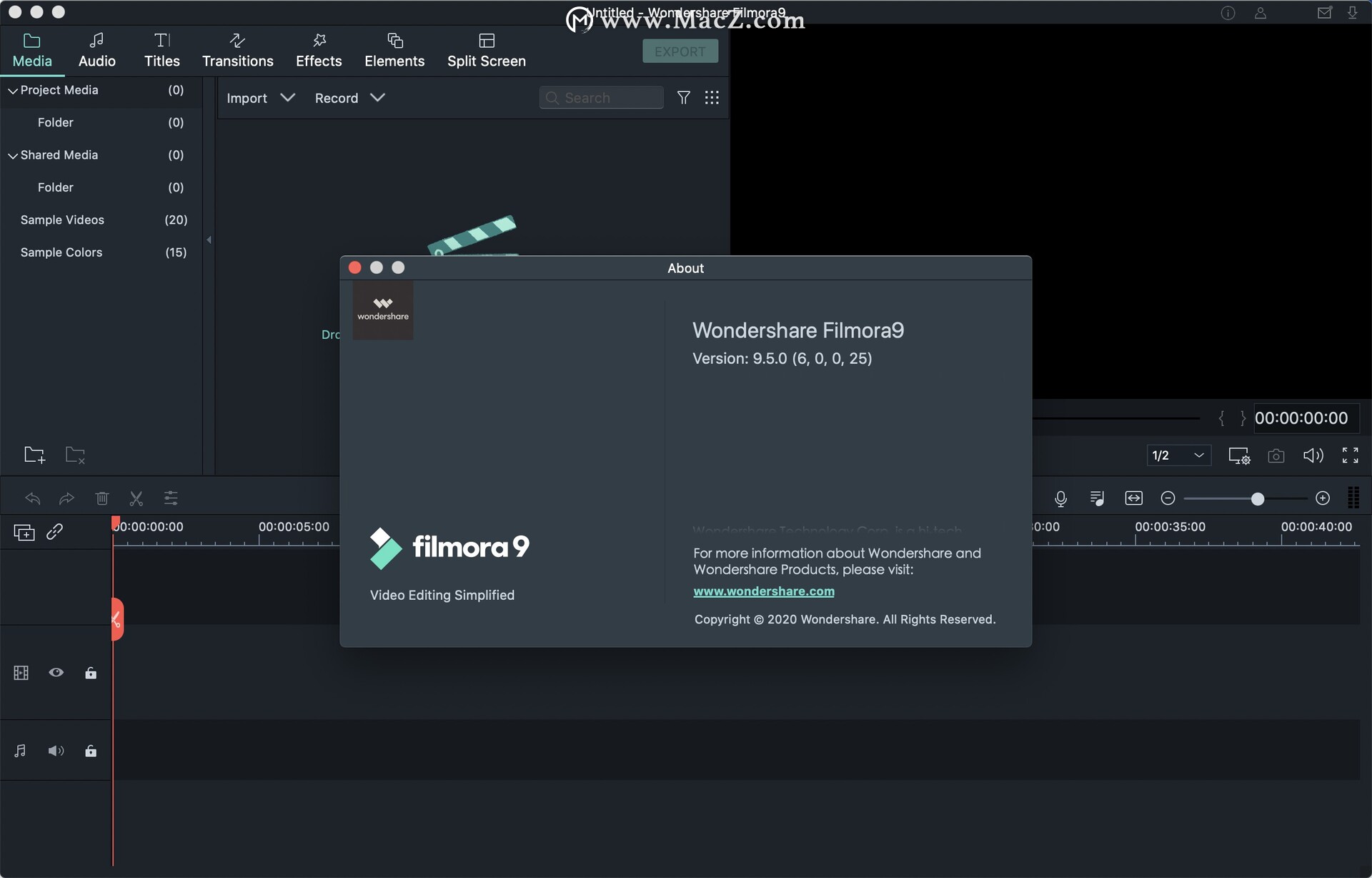The height and width of the screenshot is (878, 1372).
Task: Switch to the Elements tab
Action: [x=394, y=51]
